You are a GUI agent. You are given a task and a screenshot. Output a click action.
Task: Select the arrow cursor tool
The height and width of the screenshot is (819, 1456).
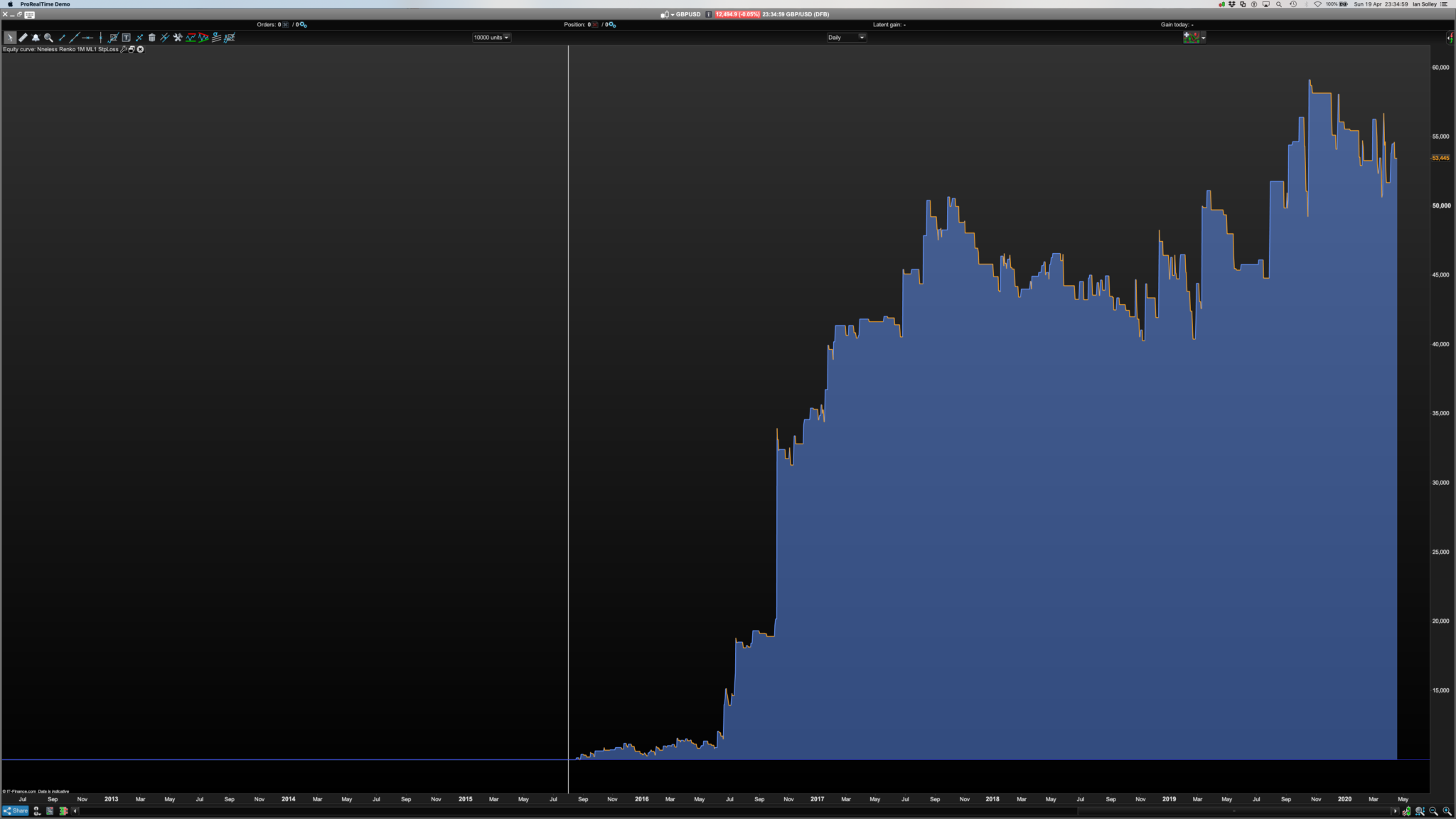pos(10,38)
